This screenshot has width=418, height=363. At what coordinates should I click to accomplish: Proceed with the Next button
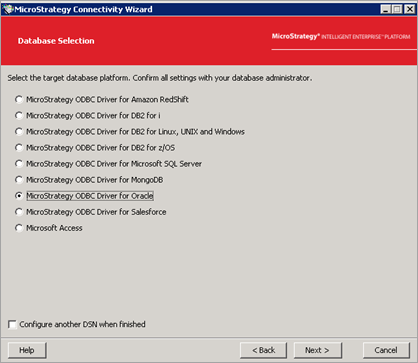tap(317, 350)
